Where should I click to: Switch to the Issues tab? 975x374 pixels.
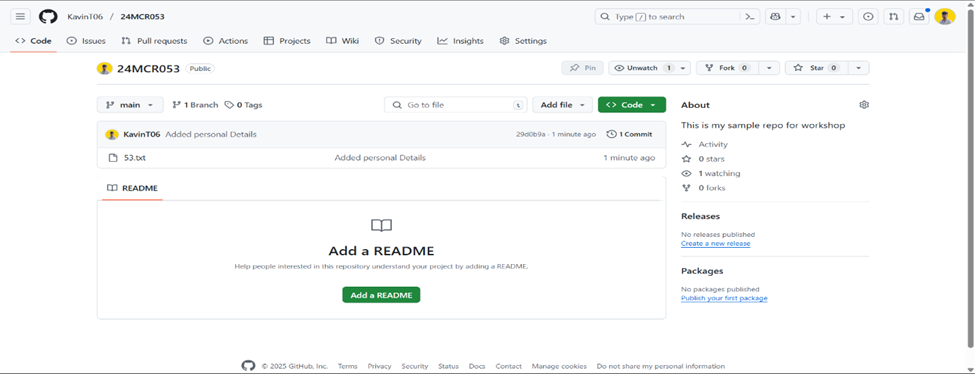[86, 41]
